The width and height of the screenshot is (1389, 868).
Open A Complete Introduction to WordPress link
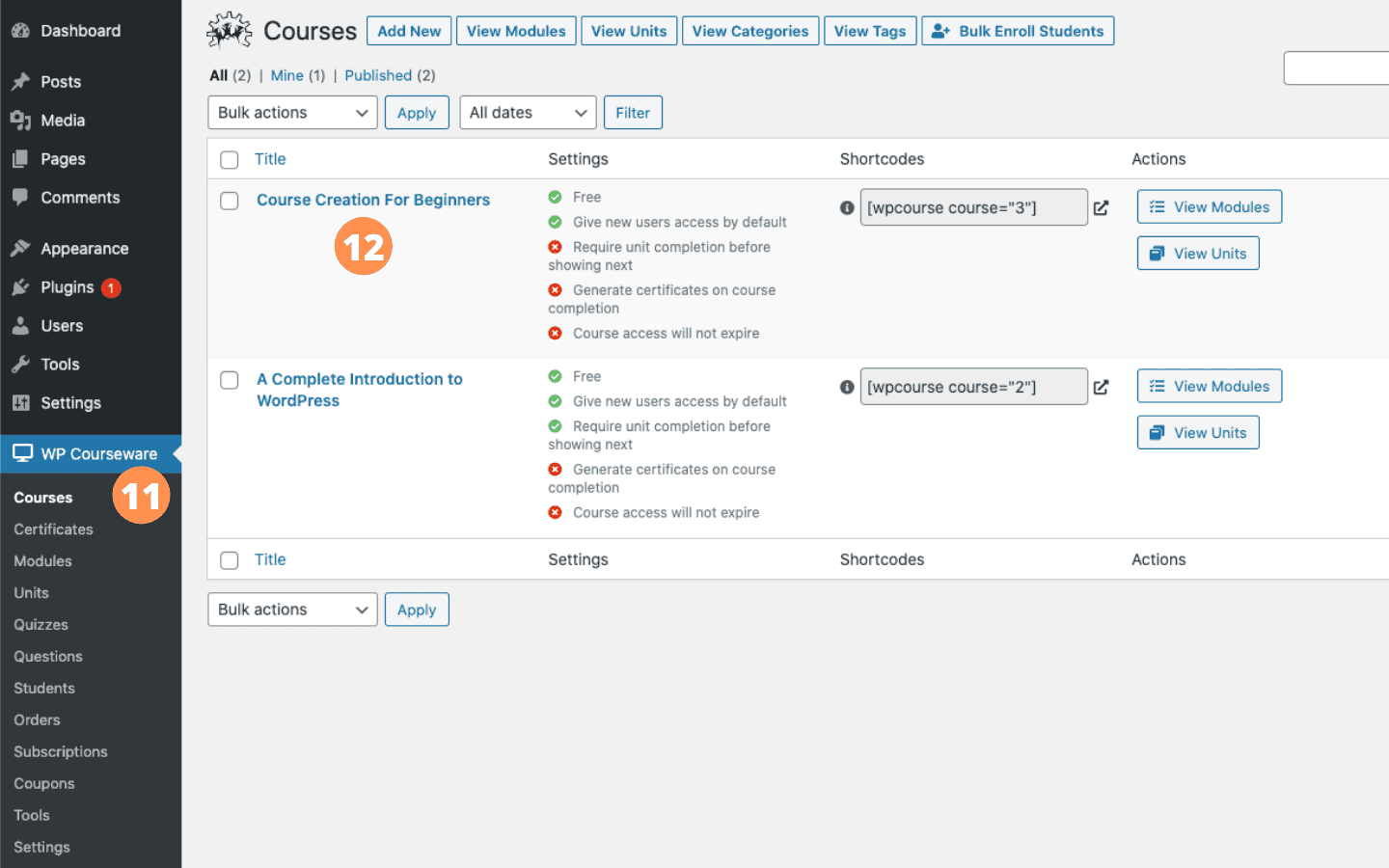point(360,390)
